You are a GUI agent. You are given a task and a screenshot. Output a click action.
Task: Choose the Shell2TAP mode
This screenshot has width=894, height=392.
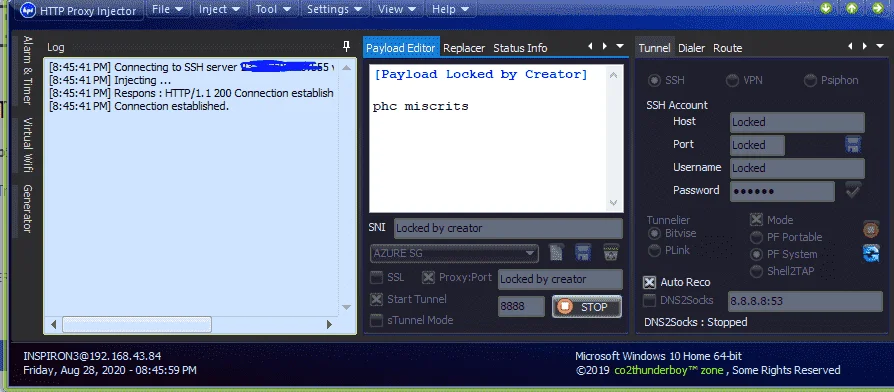pyautogui.click(x=757, y=272)
